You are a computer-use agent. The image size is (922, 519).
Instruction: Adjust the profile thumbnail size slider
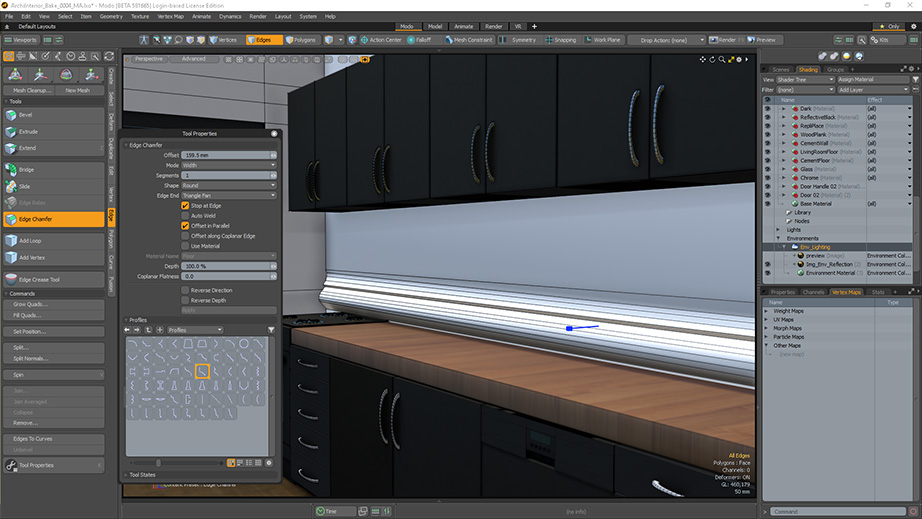click(158, 463)
